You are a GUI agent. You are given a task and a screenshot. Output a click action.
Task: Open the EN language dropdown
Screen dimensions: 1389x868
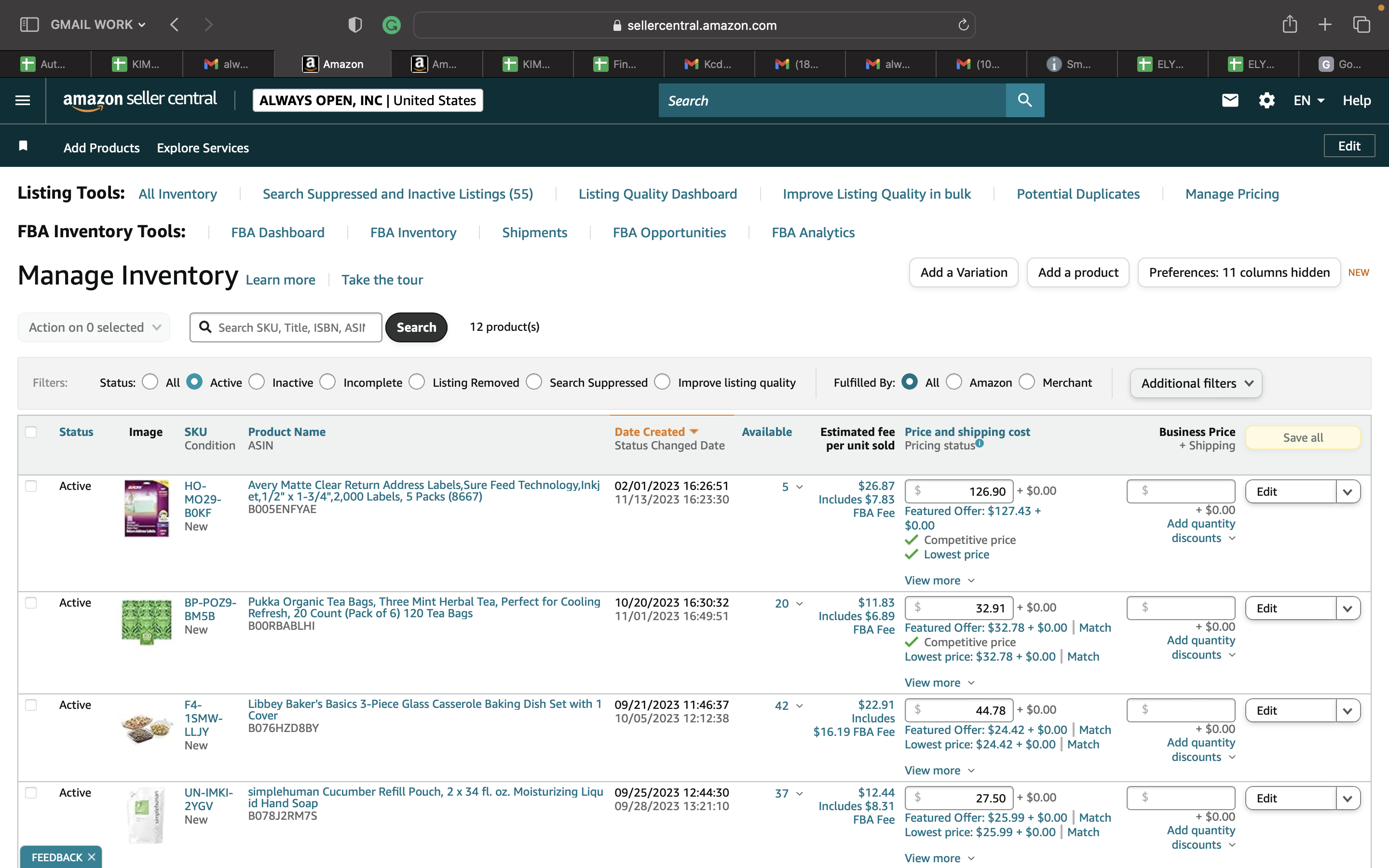(x=1308, y=100)
